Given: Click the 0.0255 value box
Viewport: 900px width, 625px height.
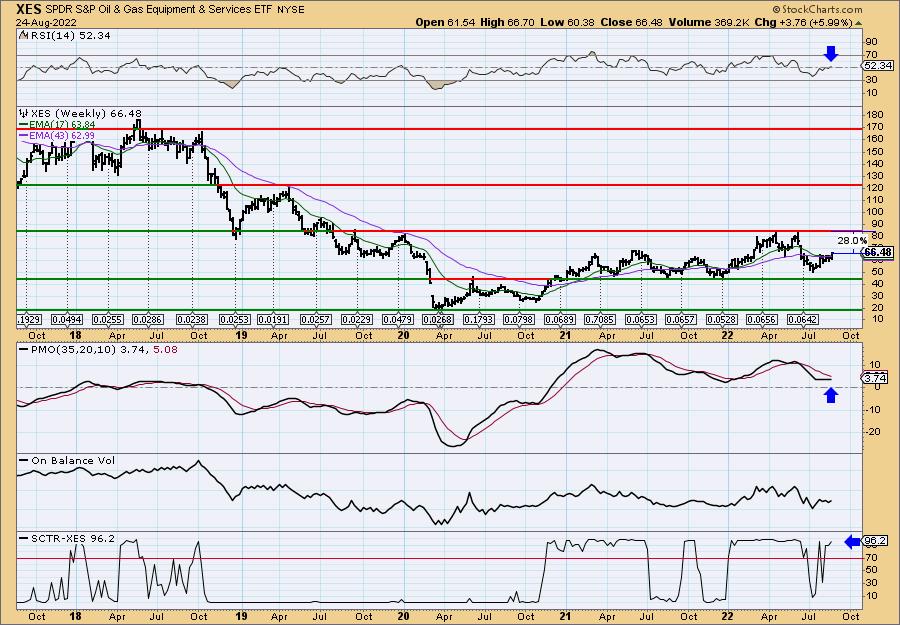Looking at the screenshot, I should 107,319.
